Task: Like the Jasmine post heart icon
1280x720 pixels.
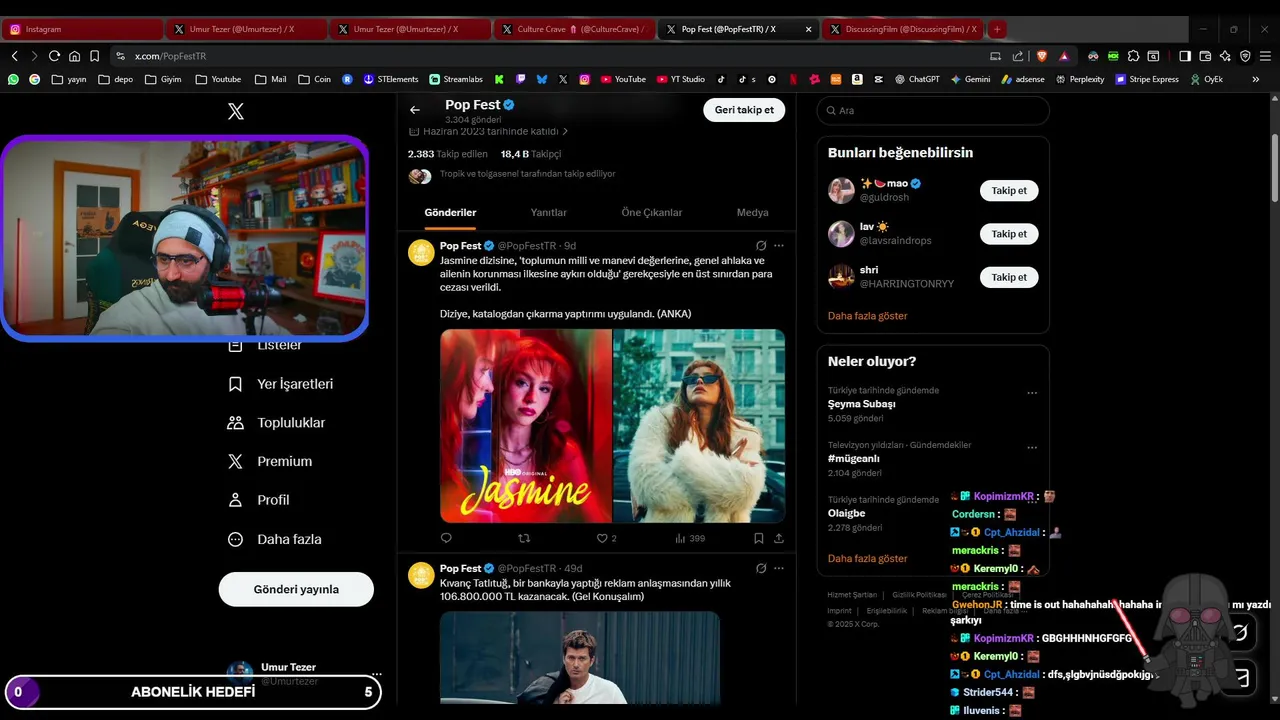Action: [x=602, y=538]
